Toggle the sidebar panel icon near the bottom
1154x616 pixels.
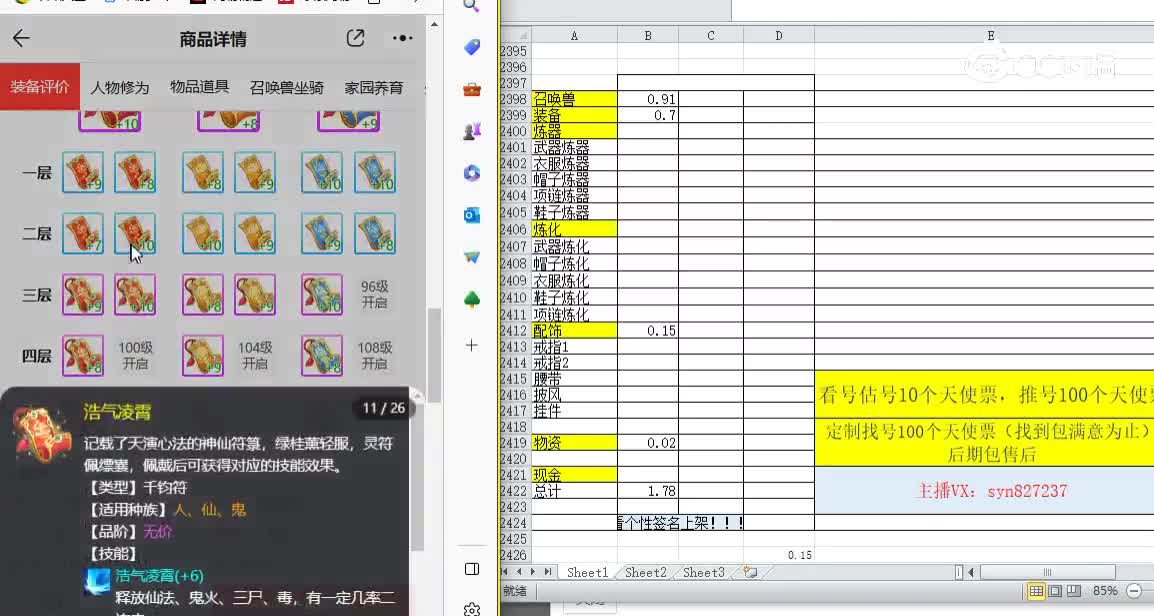(x=472, y=569)
